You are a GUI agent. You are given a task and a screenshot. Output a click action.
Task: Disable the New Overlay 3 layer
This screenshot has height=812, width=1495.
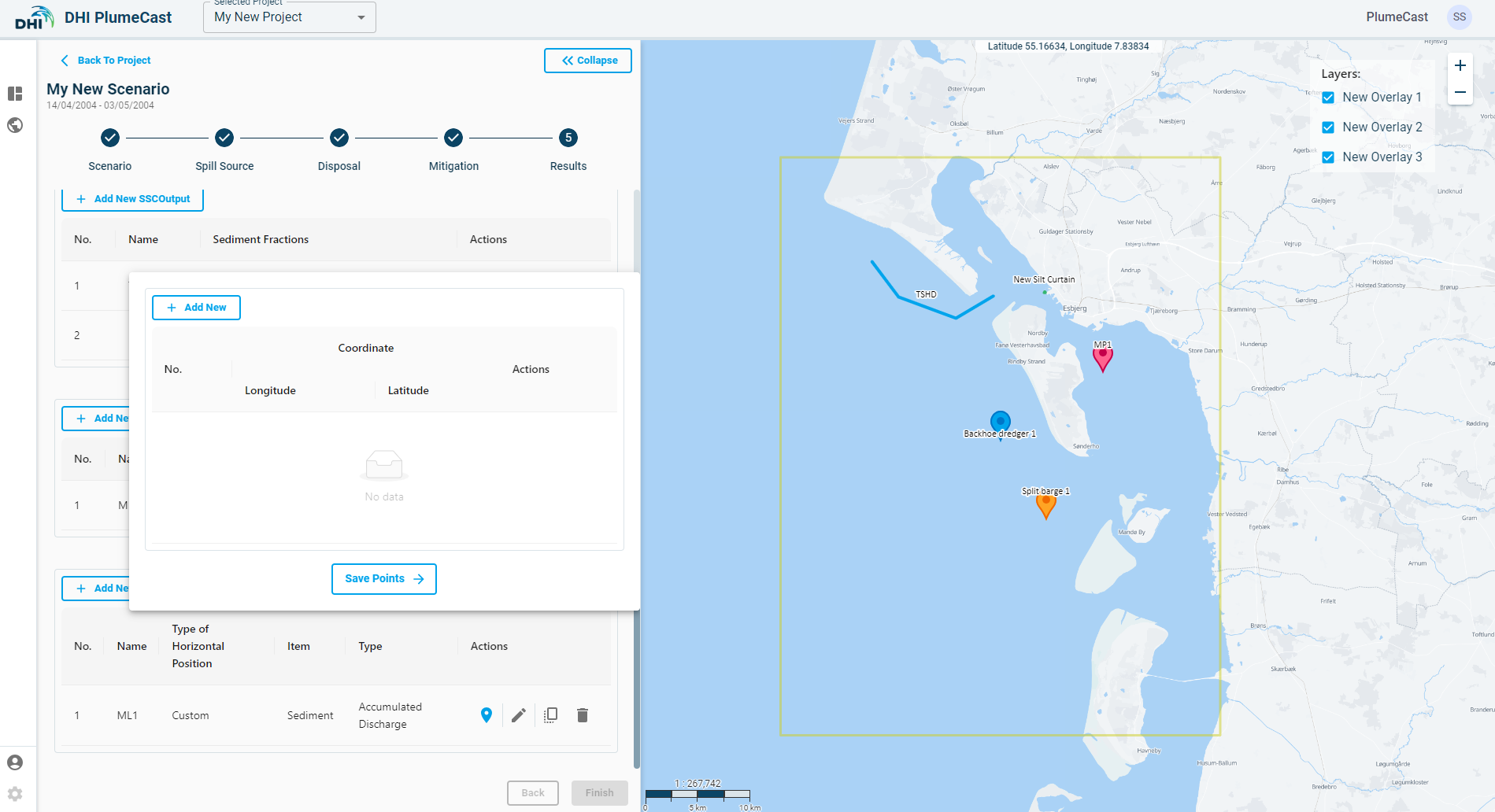(1328, 157)
